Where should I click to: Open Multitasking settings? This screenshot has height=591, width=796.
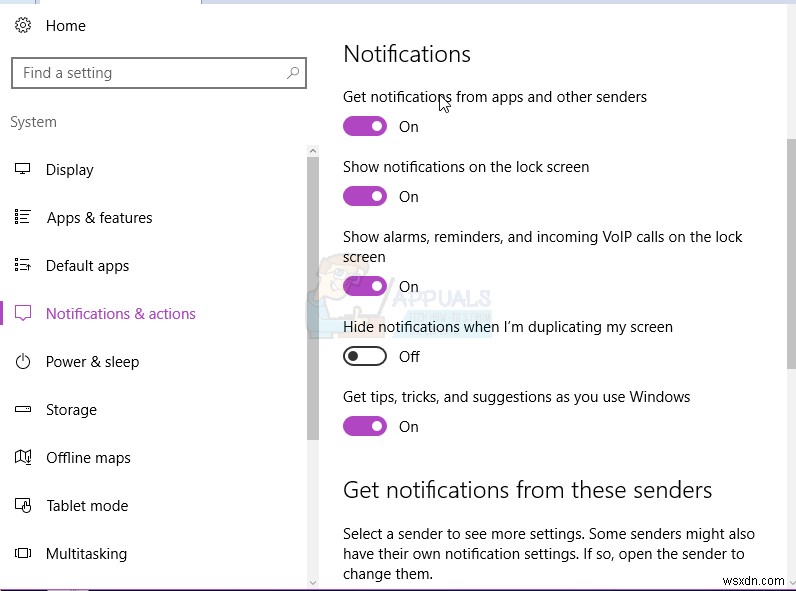click(x=86, y=554)
